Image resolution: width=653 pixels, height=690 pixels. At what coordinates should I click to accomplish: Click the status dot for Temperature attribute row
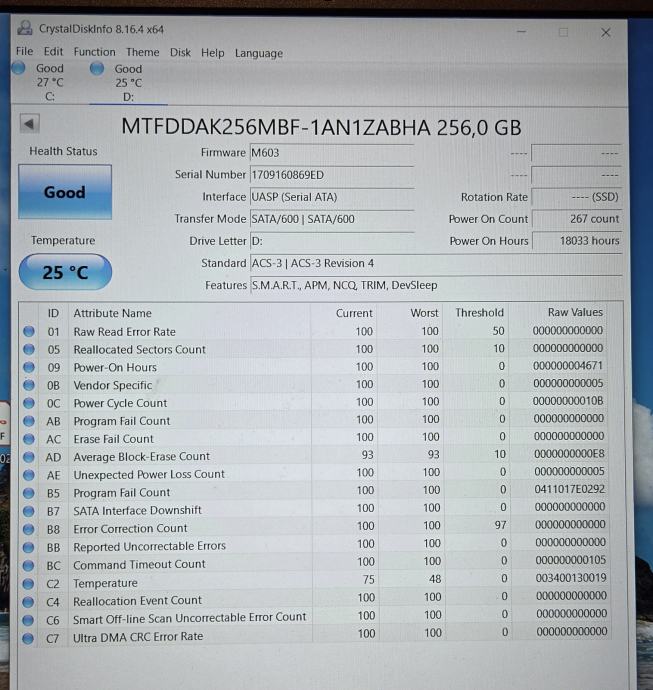[x=28, y=584]
